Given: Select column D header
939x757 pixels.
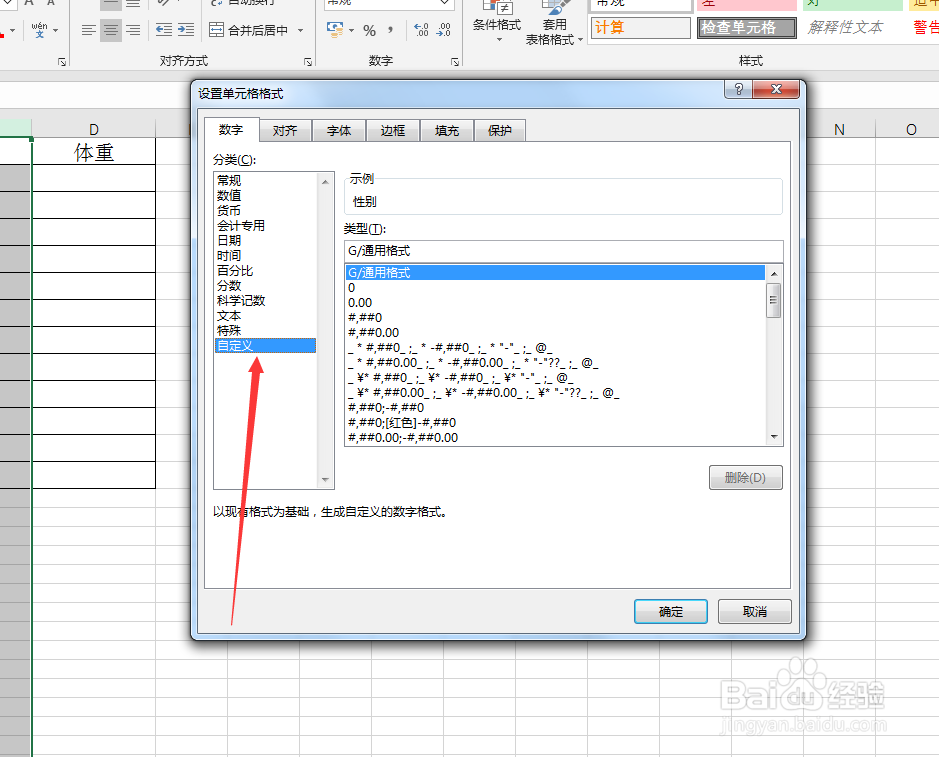Looking at the screenshot, I should pyautogui.click(x=93, y=129).
